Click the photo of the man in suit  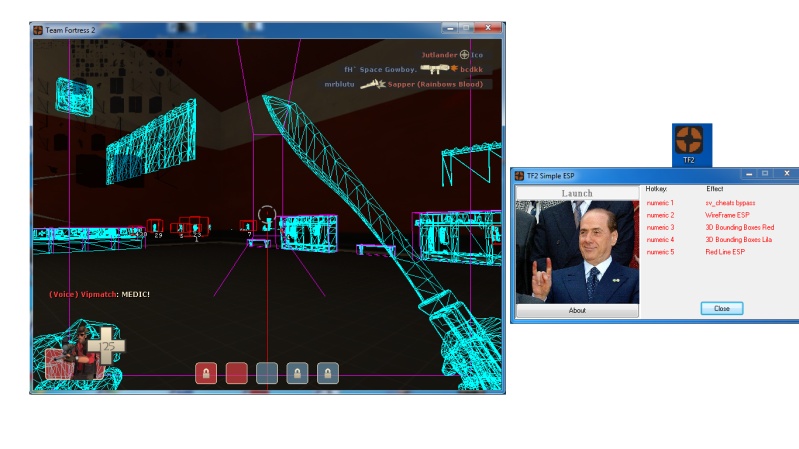[577, 251]
